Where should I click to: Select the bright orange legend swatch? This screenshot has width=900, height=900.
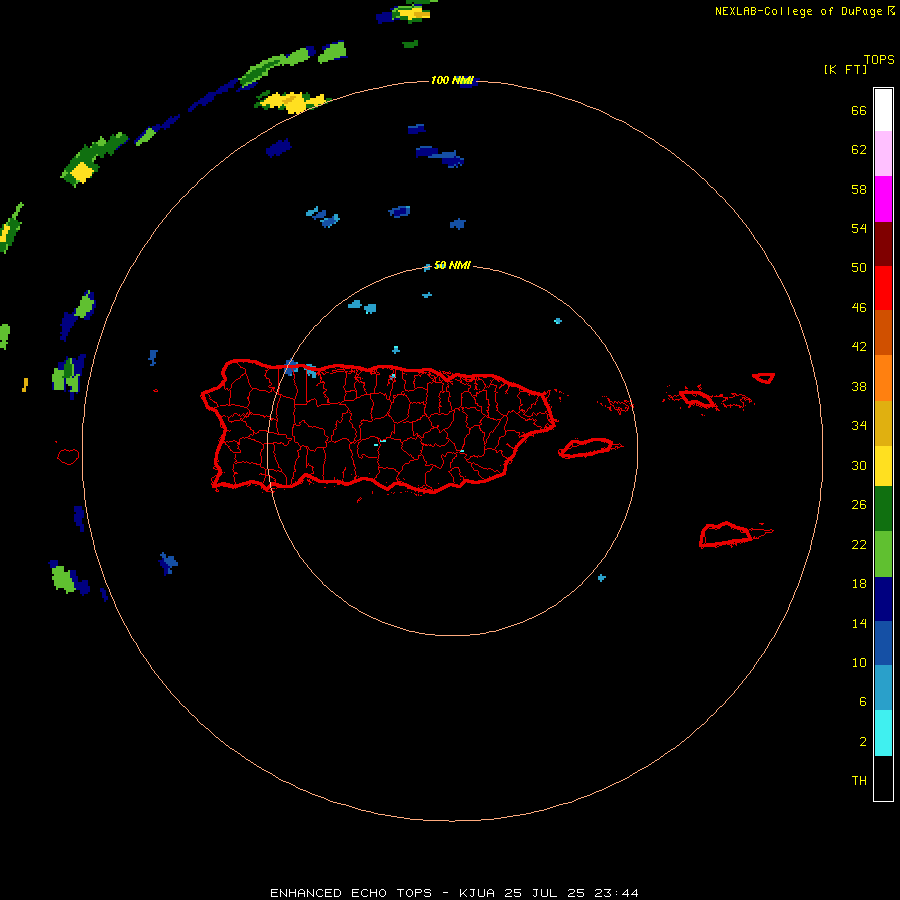pos(883,378)
